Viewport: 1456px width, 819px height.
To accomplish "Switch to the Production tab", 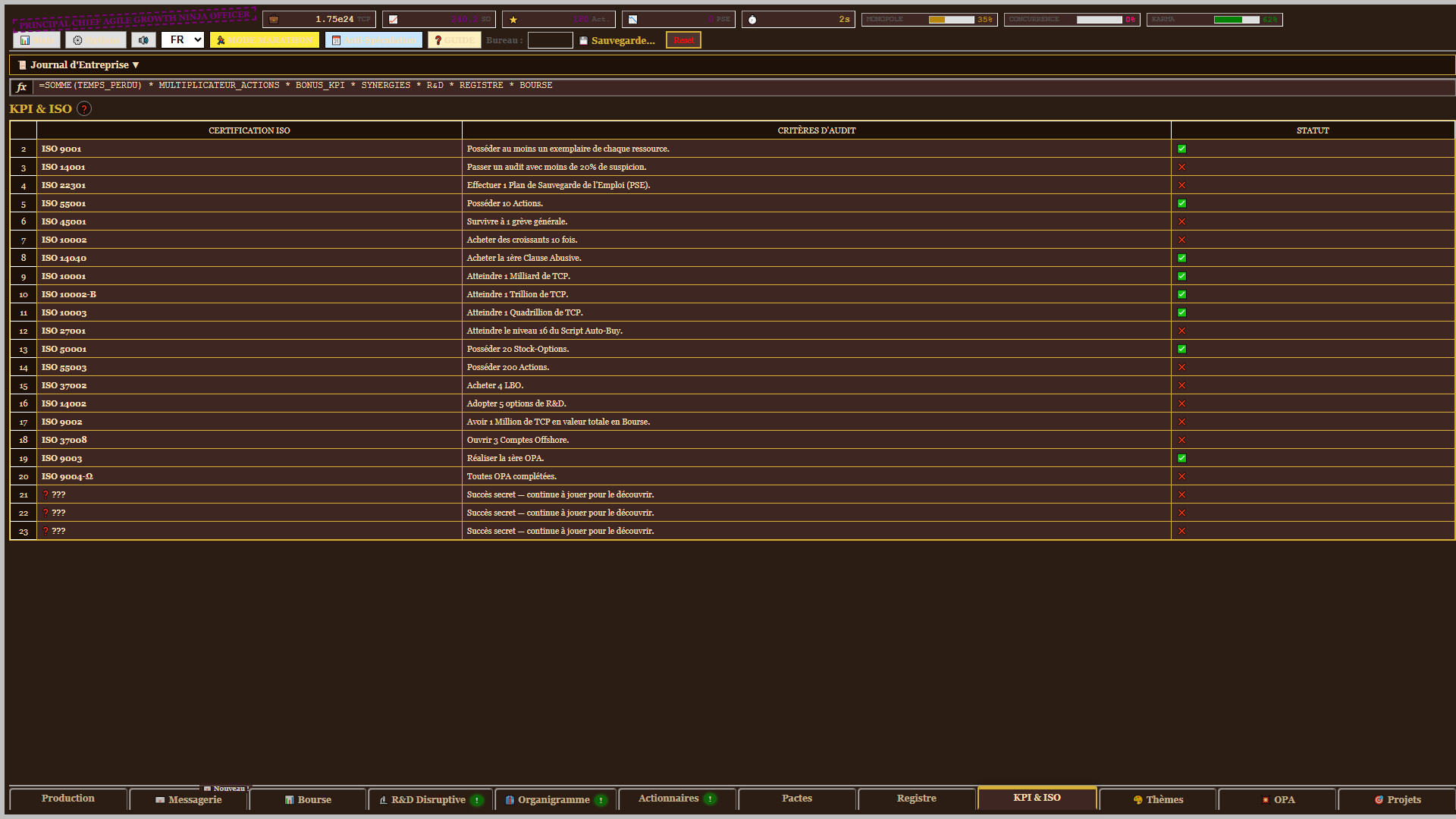I will [x=68, y=799].
